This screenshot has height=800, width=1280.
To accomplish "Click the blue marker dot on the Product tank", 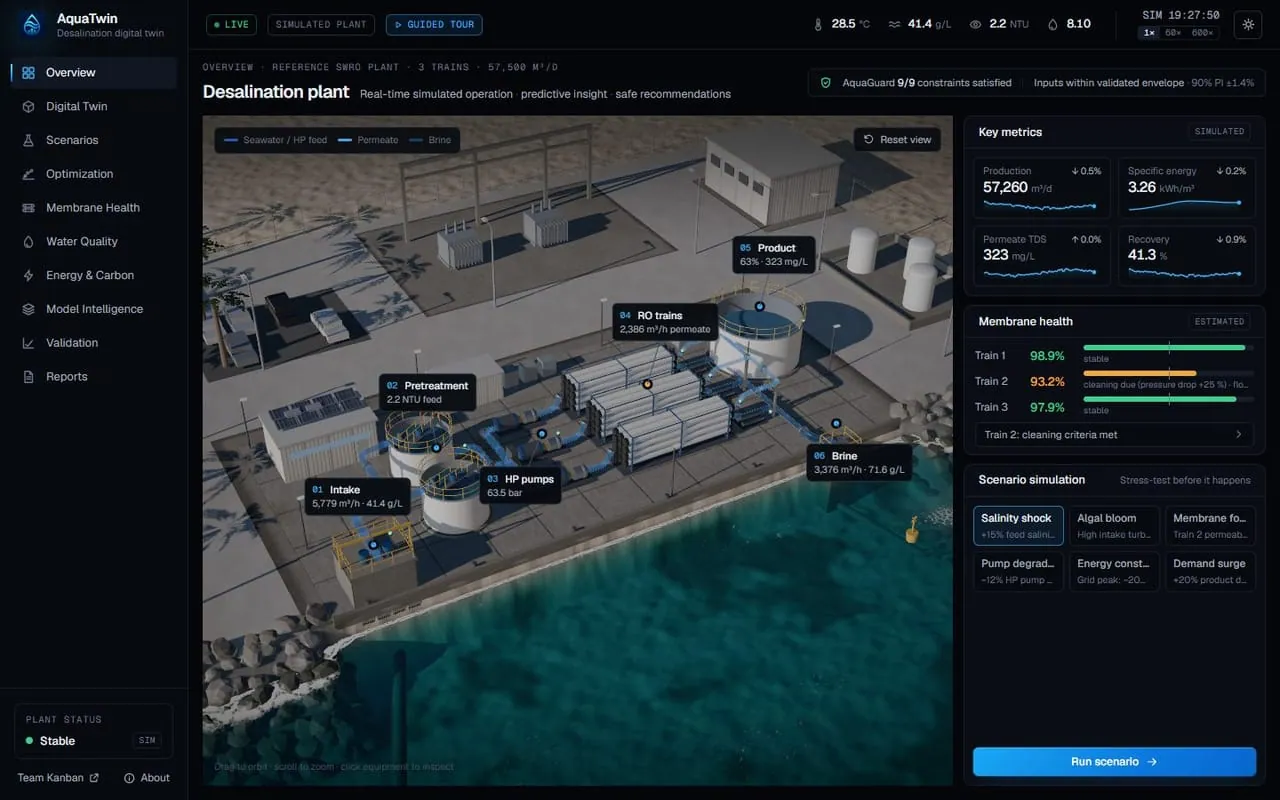I will pos(759,306).
